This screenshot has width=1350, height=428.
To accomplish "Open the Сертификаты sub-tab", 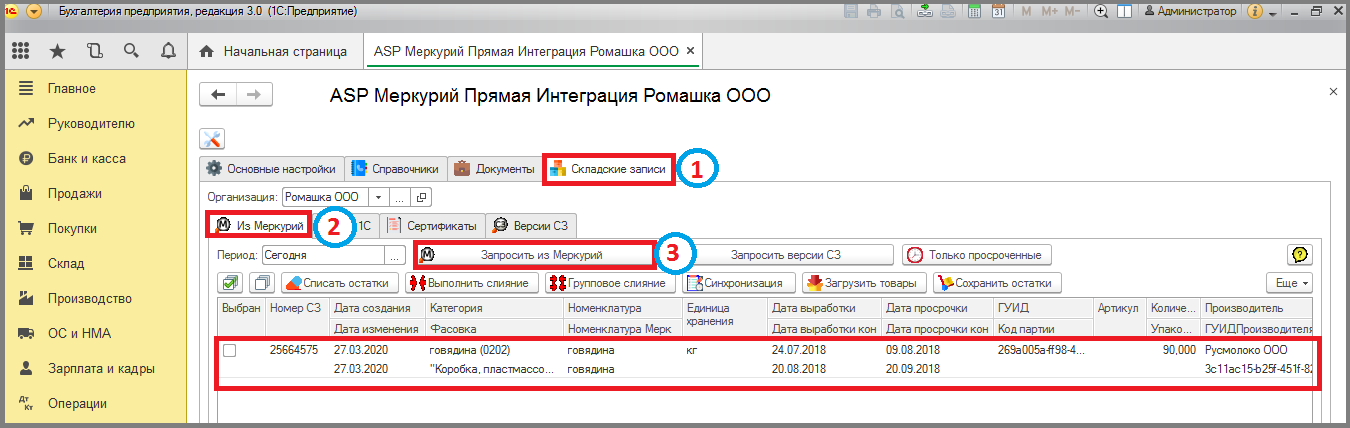I will (x=434, y=226).
